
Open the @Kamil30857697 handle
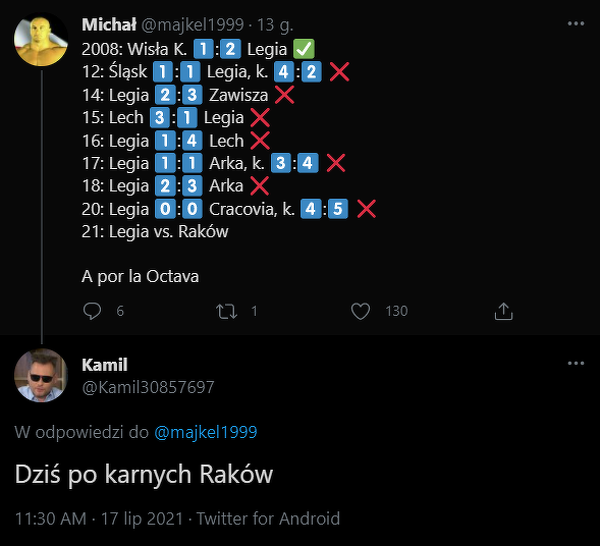tap(148, 386)
